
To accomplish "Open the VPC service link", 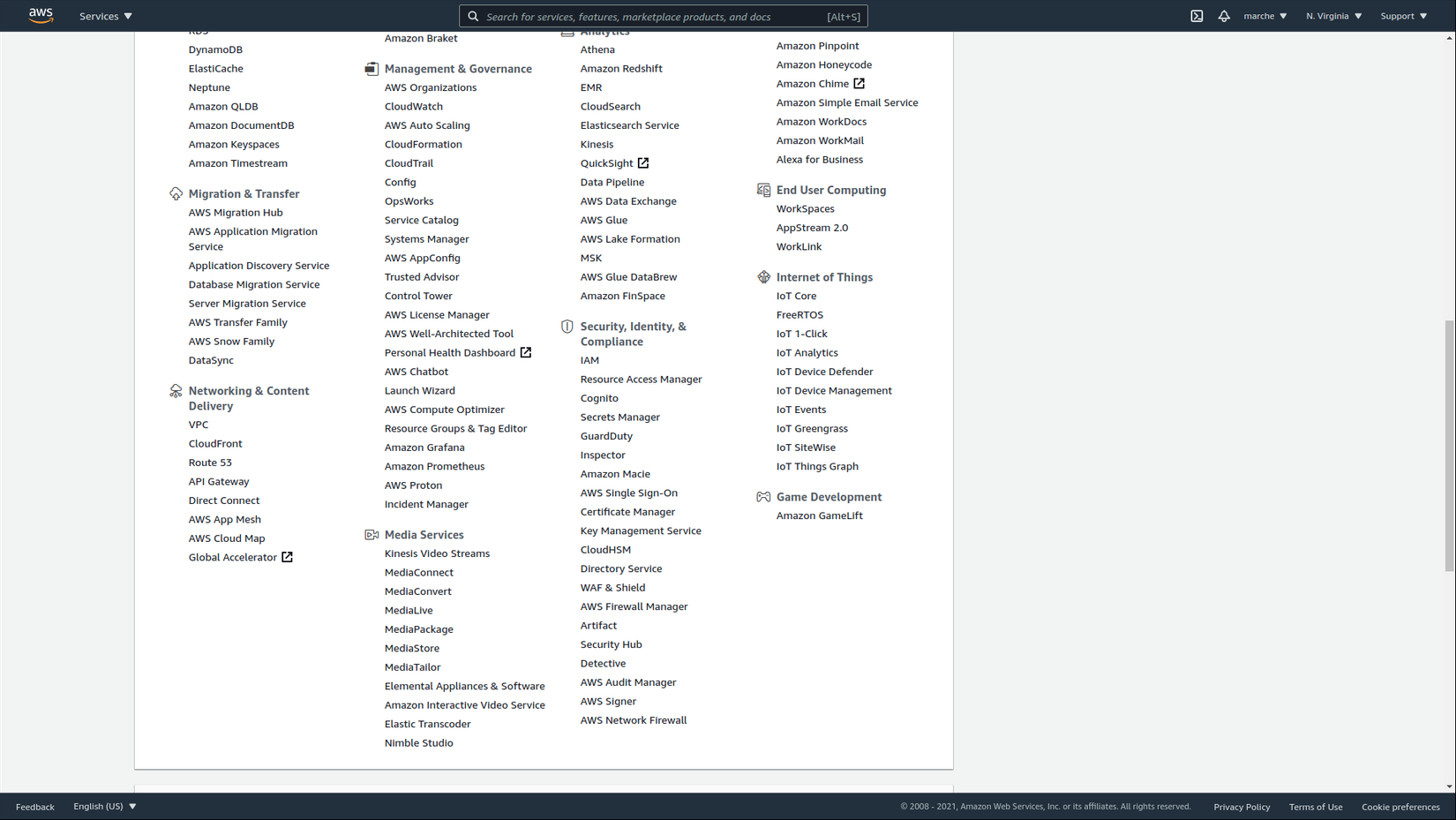I will click(x=199, y=425).
